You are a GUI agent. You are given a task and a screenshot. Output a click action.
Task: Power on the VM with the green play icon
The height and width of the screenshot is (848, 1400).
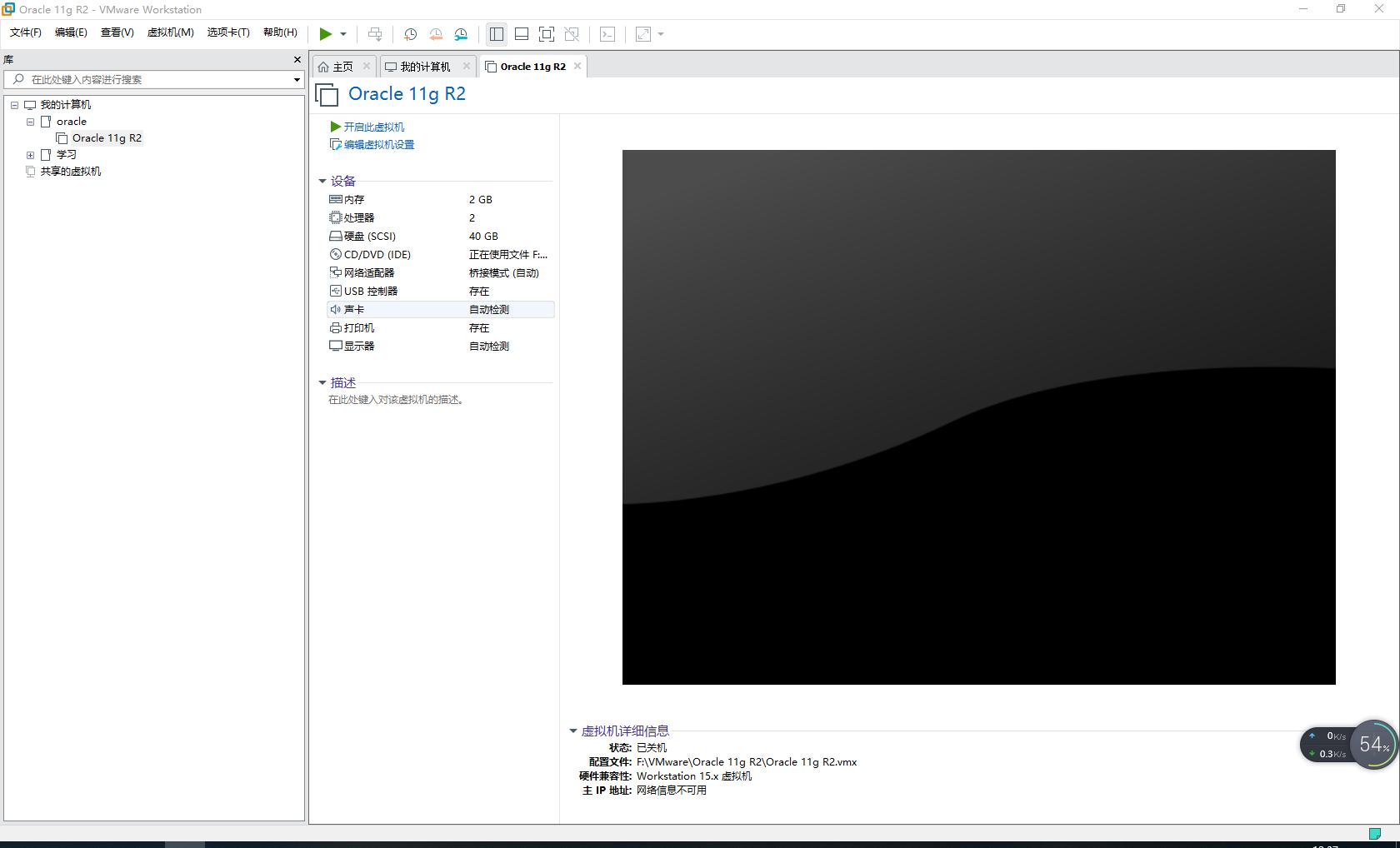click(325, 34)
